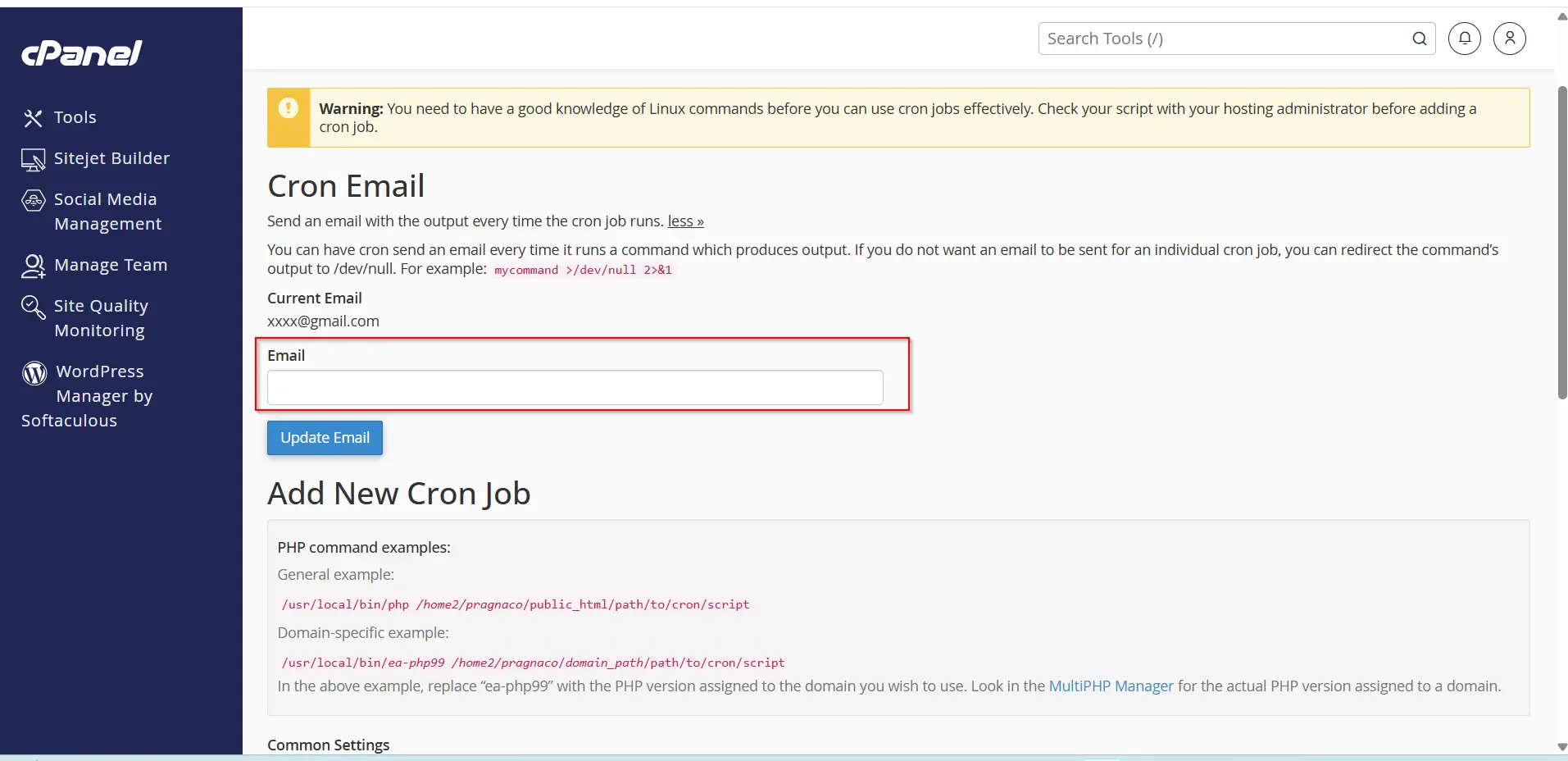Click the scrollbar up arrow

pyautogui.click(x=1561, y=16)
